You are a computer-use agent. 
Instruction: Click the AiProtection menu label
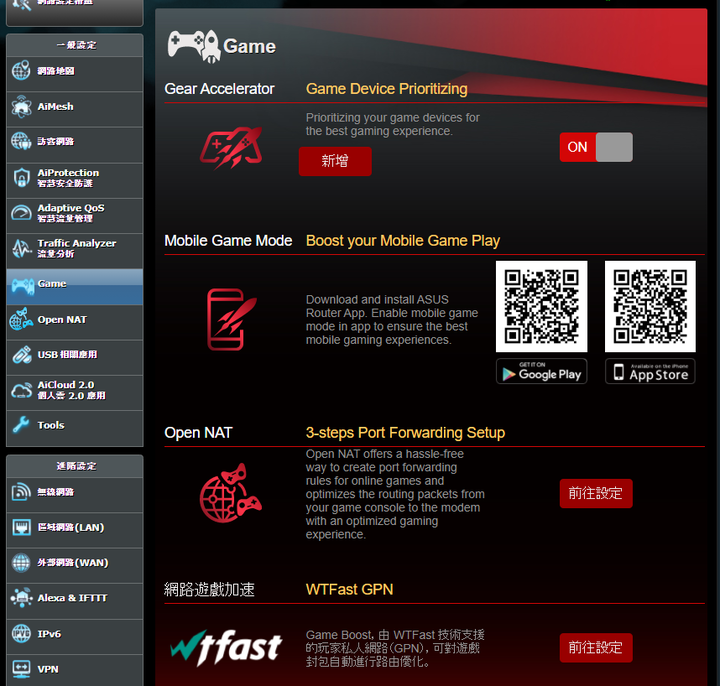pos(68,178)
